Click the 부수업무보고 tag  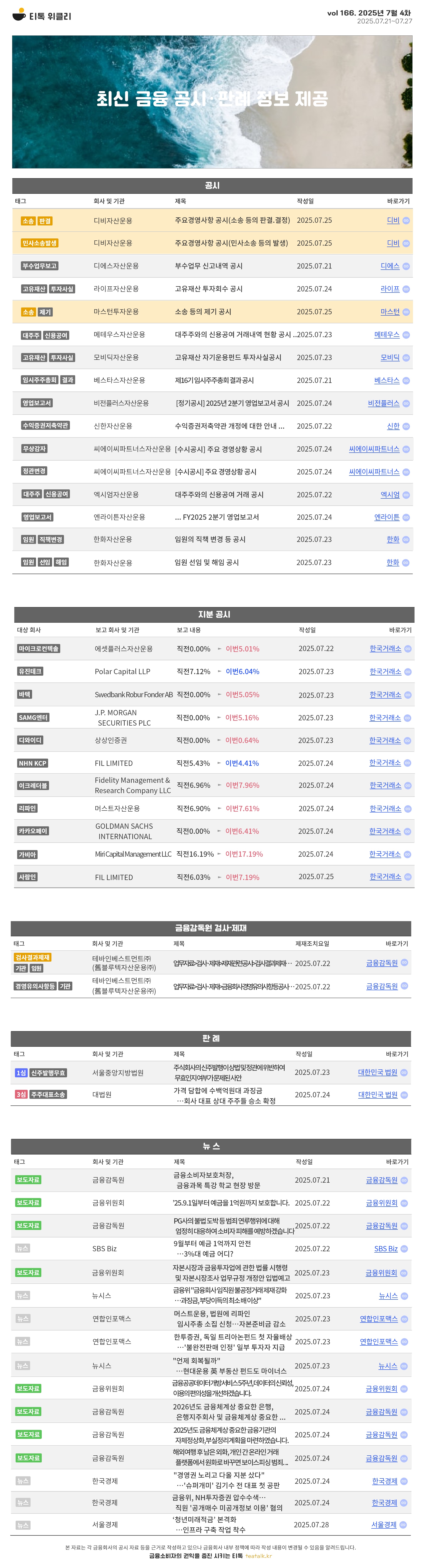pos(40,266)
